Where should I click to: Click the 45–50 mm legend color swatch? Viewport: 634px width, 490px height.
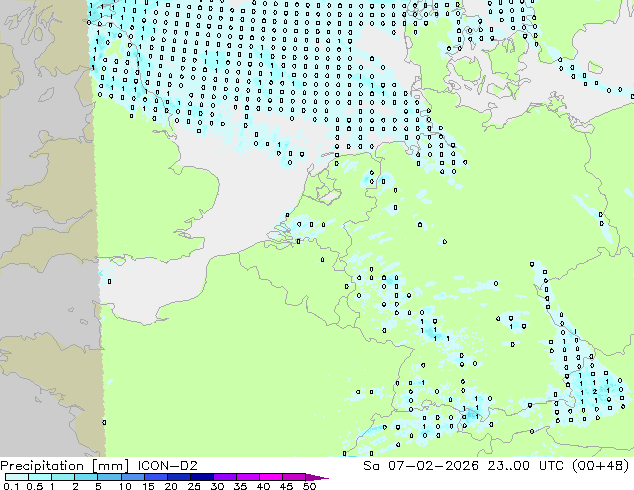[x=294, y=477]
